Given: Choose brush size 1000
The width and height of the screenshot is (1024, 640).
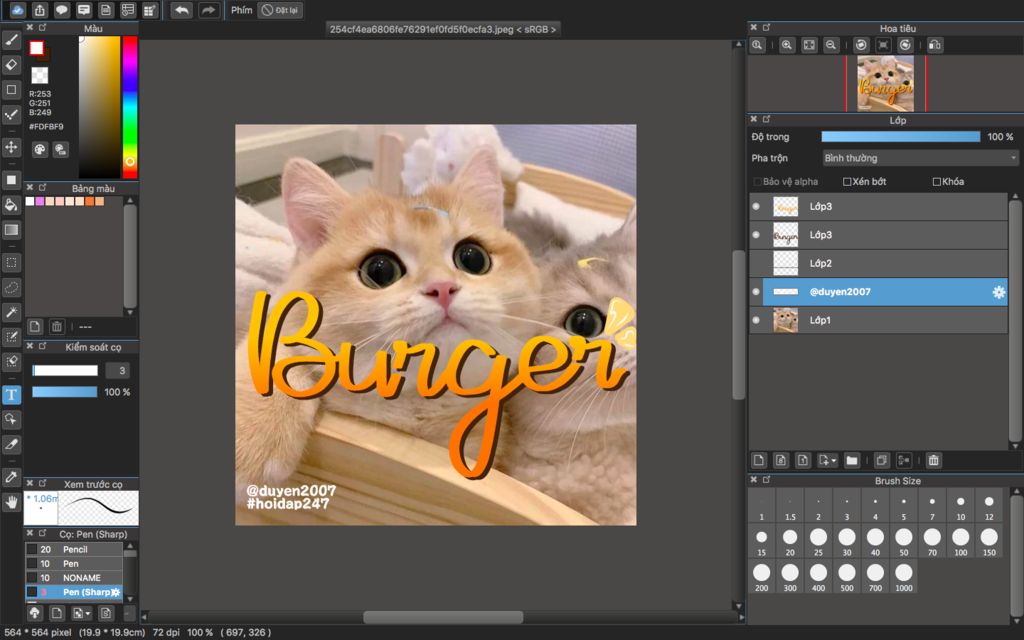Looking at the screenshot, I should click(904, 577).
